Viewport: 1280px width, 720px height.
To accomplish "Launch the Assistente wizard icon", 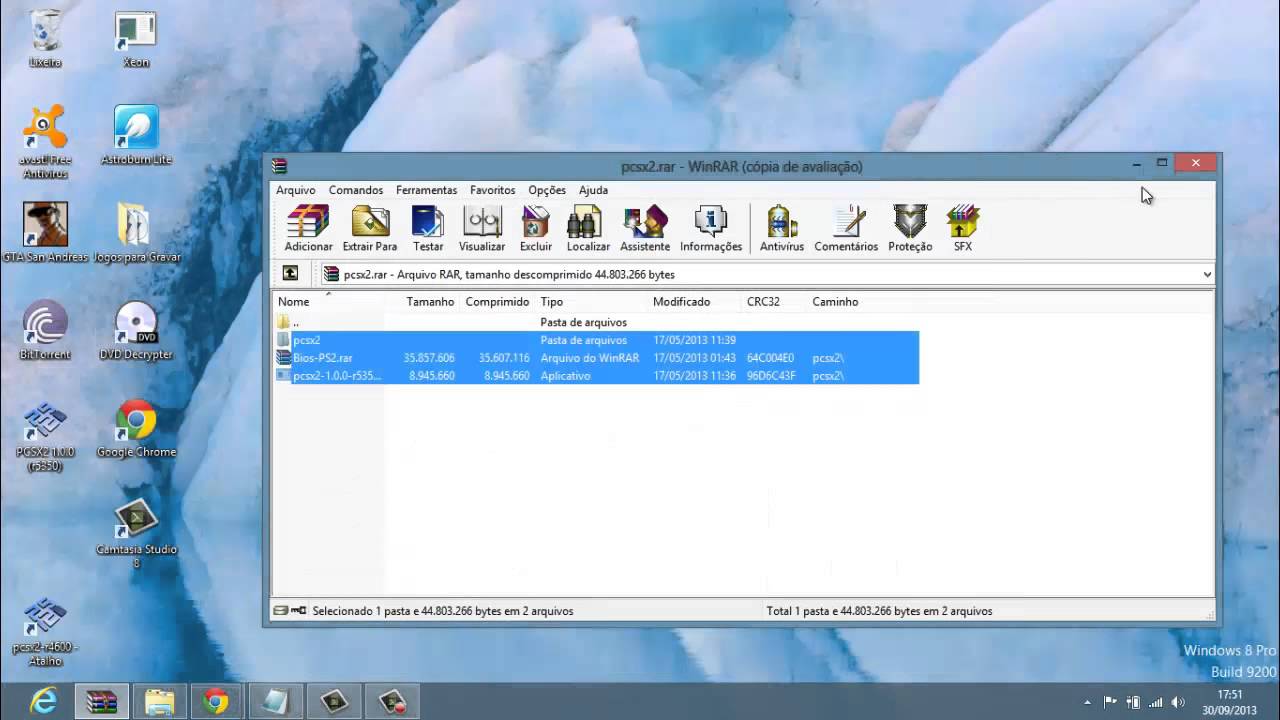I will (x=645, y=229).
